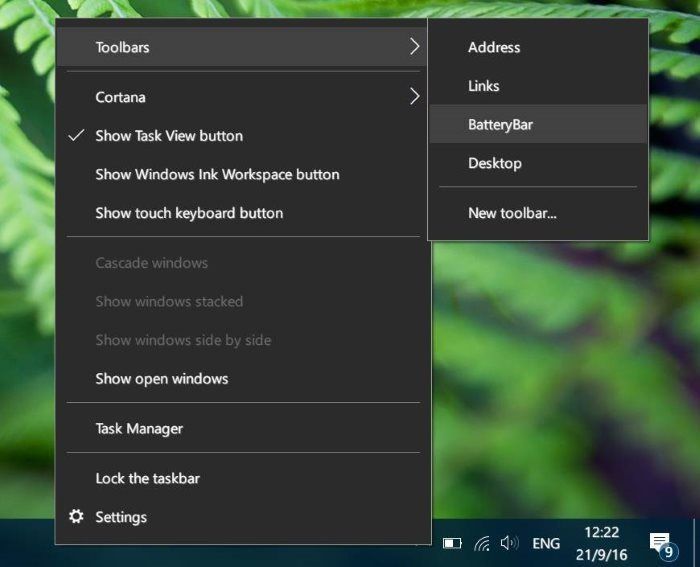This screenshot has width=700, height=567.
Task: Enable the Address toolbar
Action: point(538,47)
